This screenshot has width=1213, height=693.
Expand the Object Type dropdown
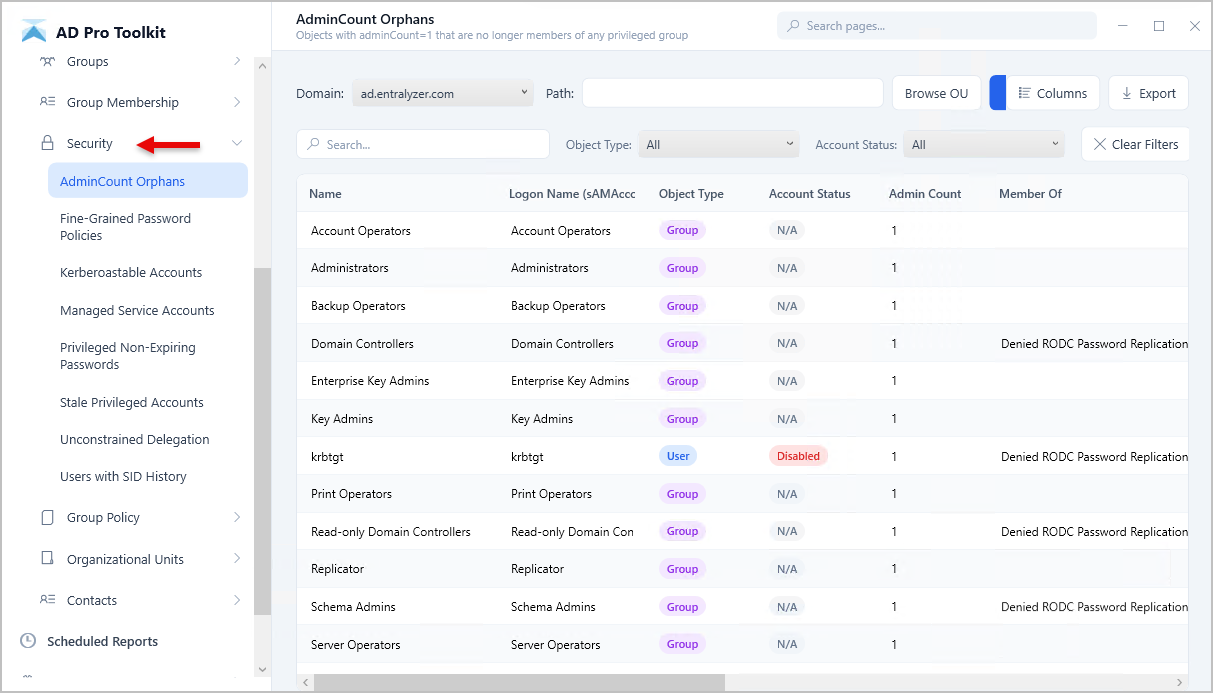(718, 144)
